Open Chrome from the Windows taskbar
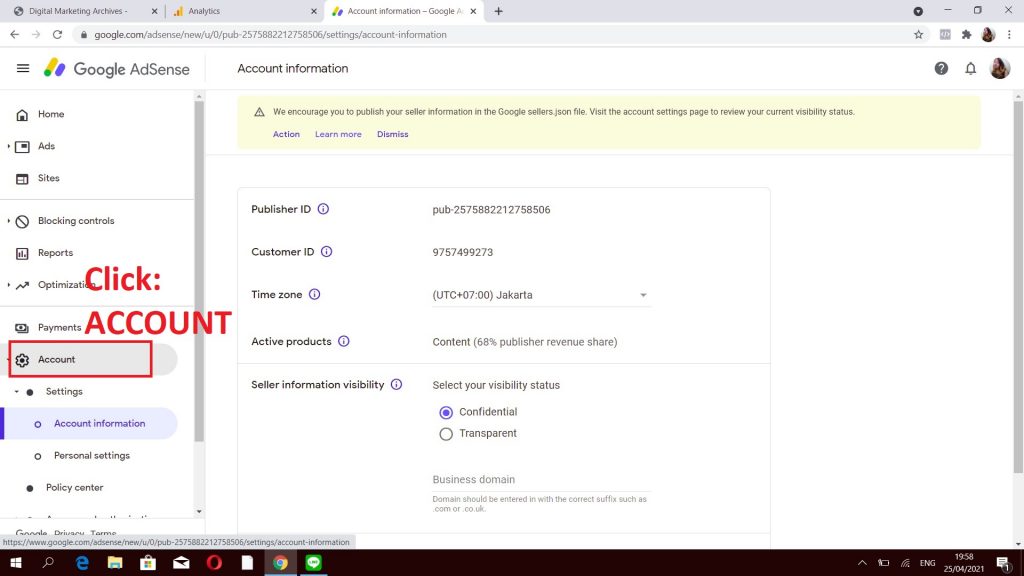1024x576 pixels. [281, 563]
